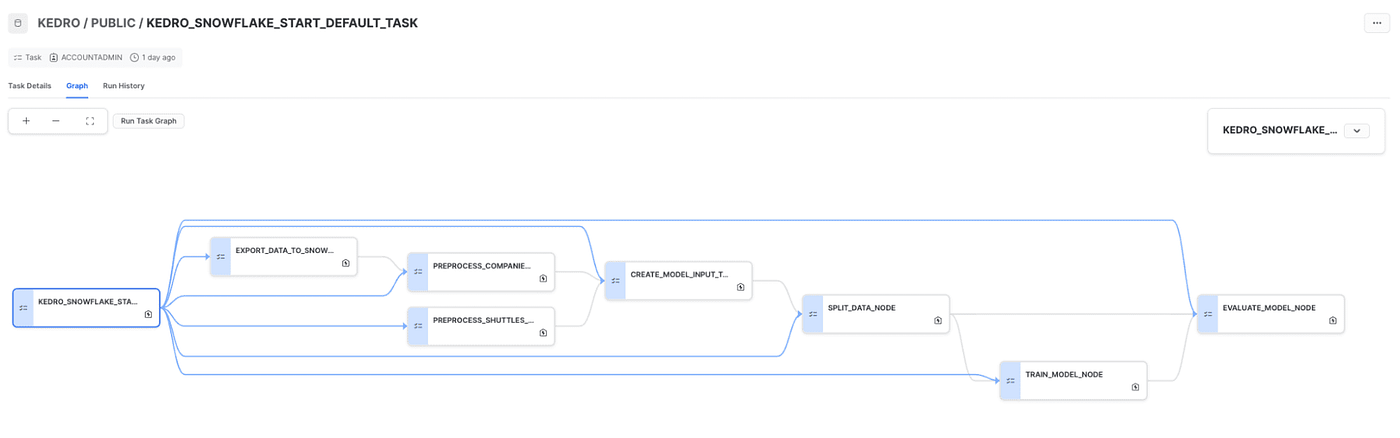The image size is (1400, 438).
Task: Click the PUBLIC breadcrumb link
Action: pyautogui.click(x=113, y=23)
